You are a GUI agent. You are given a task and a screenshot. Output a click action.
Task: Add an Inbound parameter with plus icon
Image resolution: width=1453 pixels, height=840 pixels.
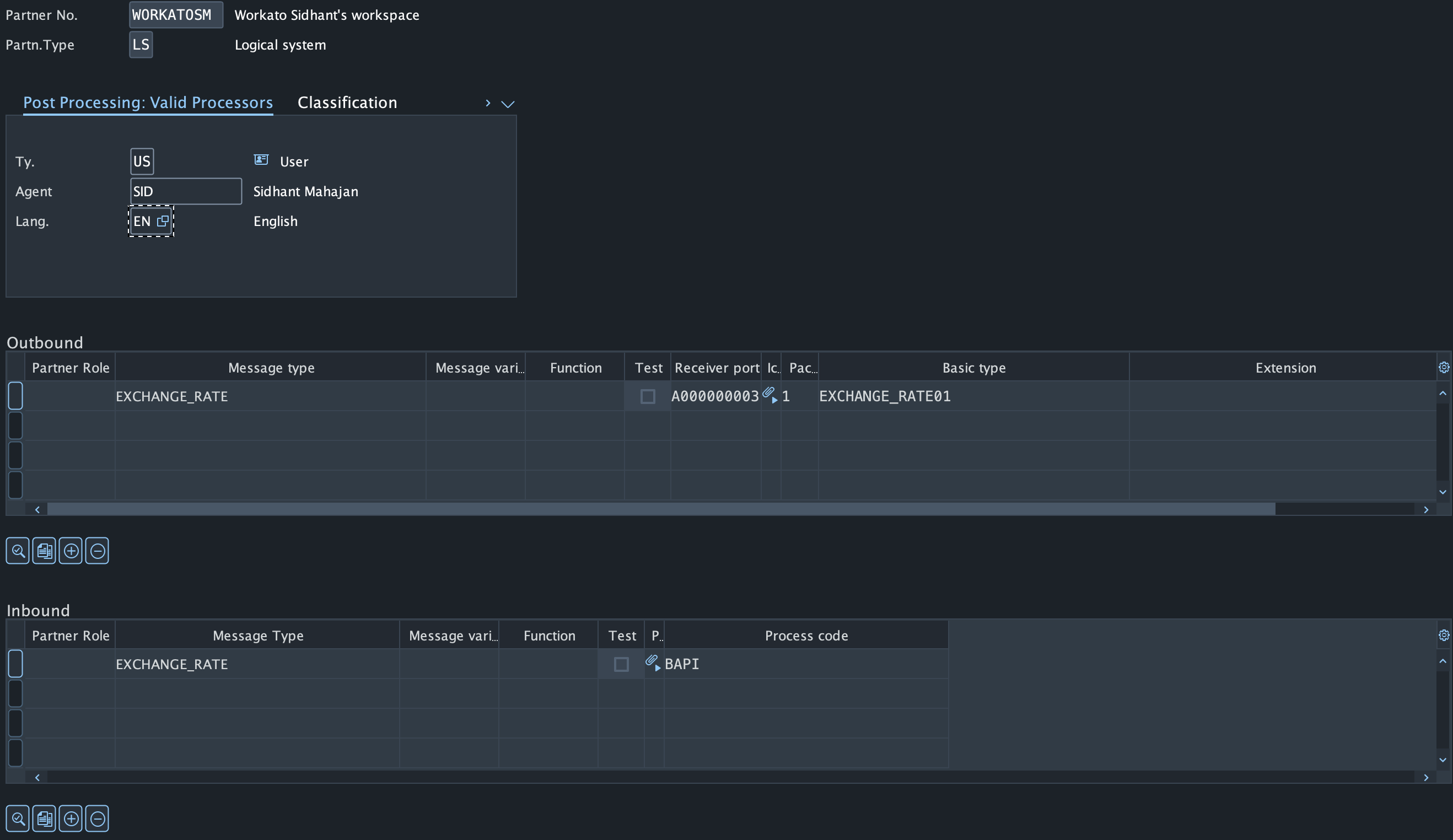[x=71, y=818]
